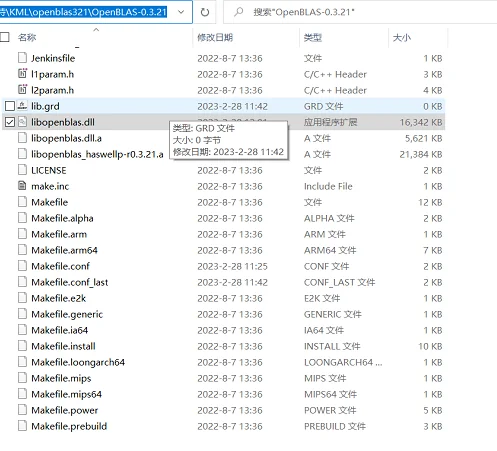Sort by the 名称 column header

27,37
